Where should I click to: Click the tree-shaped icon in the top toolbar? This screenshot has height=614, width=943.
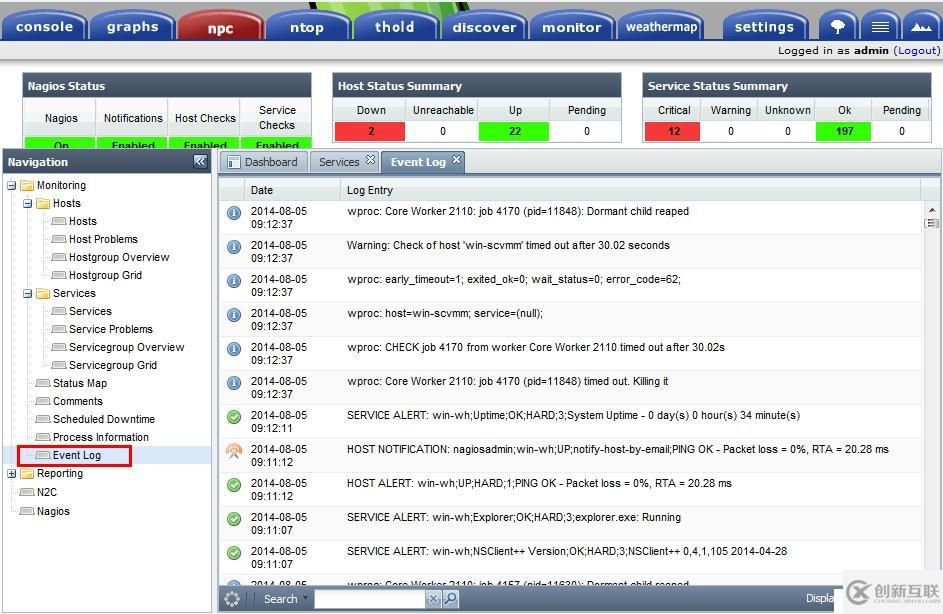pos(838,25)
